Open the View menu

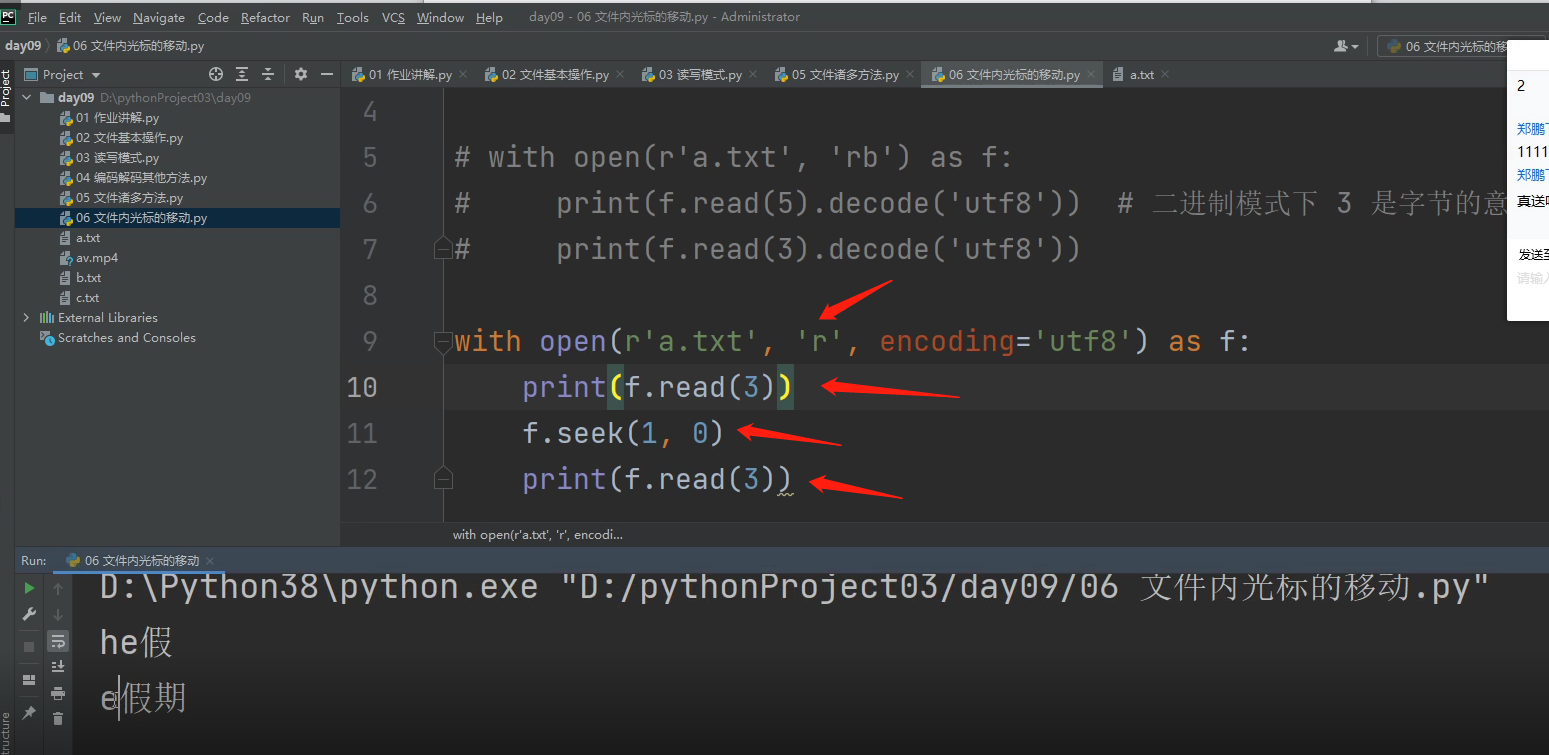107,17
